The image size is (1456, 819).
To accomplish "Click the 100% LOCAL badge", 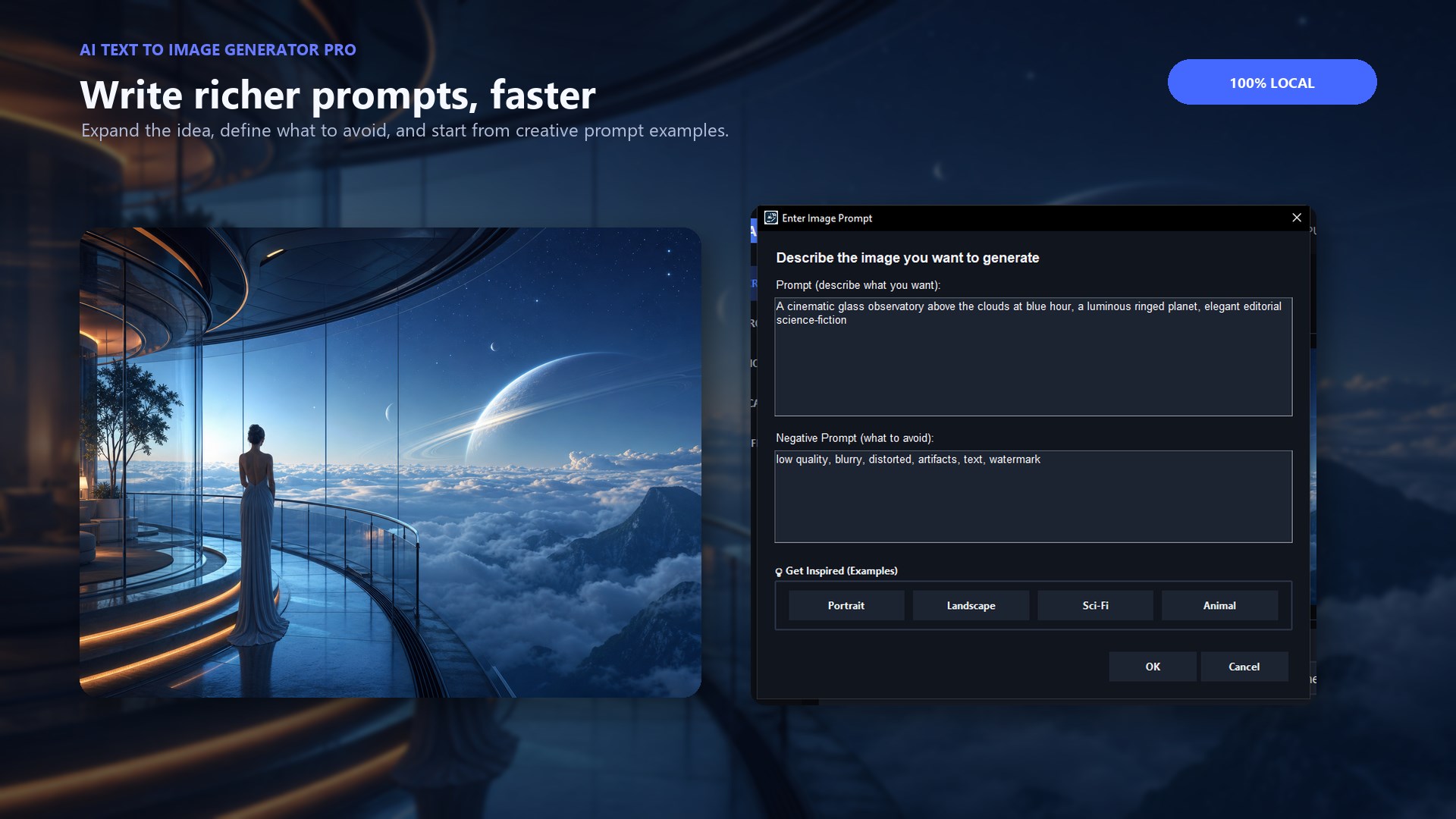I will point(1272,82).
